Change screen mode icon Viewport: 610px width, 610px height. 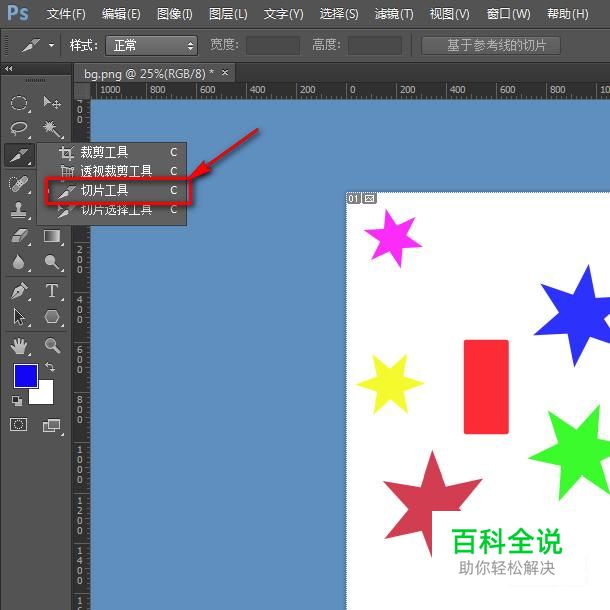click(x=52, y=426)
